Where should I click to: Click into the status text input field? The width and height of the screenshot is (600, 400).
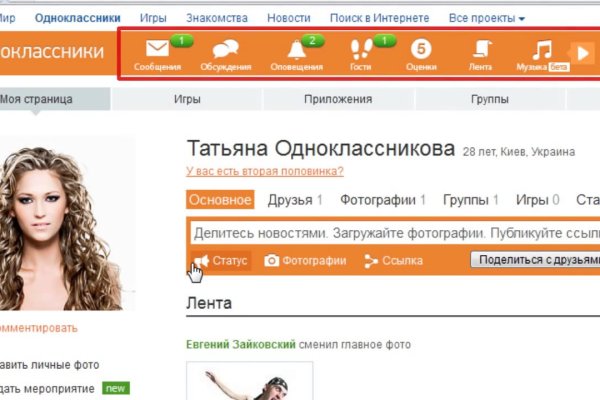pyautogui.click(x=390, y=232)
